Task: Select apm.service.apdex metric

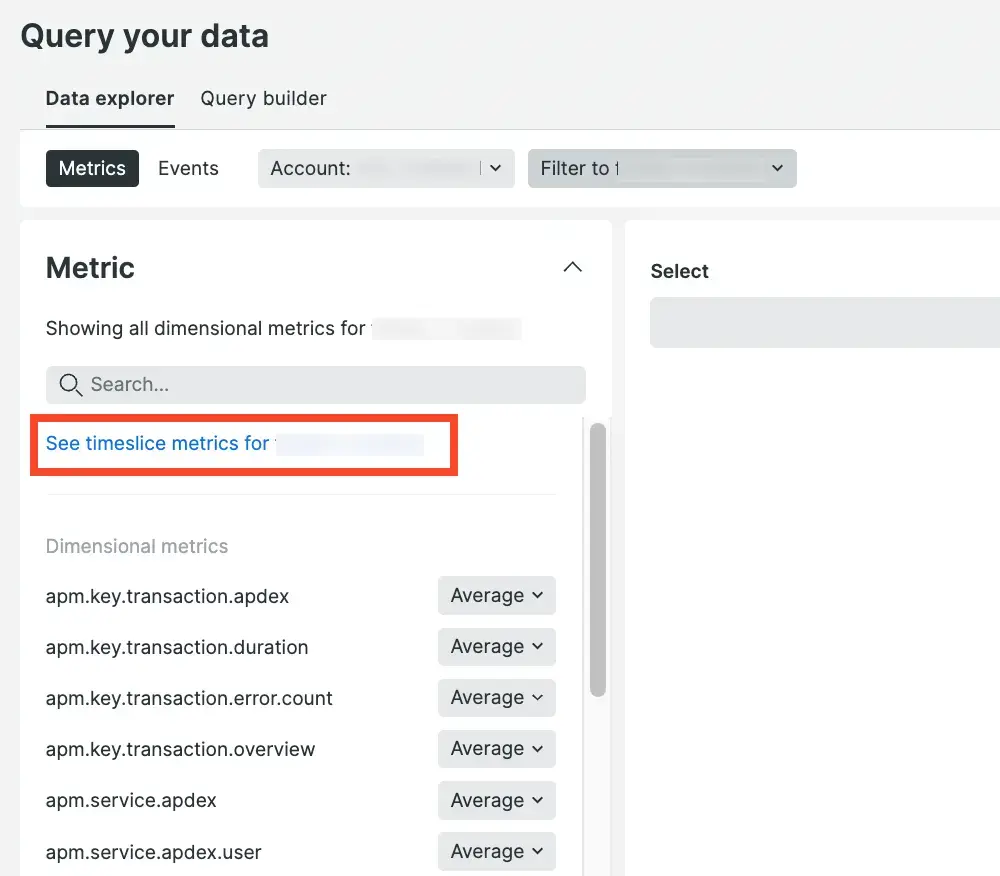Action: pos(131,800)
